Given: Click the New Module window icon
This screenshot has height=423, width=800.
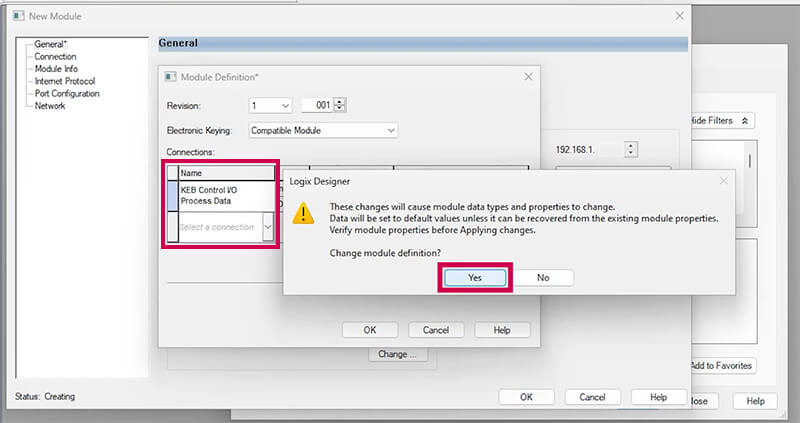Looking at the screenshot, I should click(18, 16).
